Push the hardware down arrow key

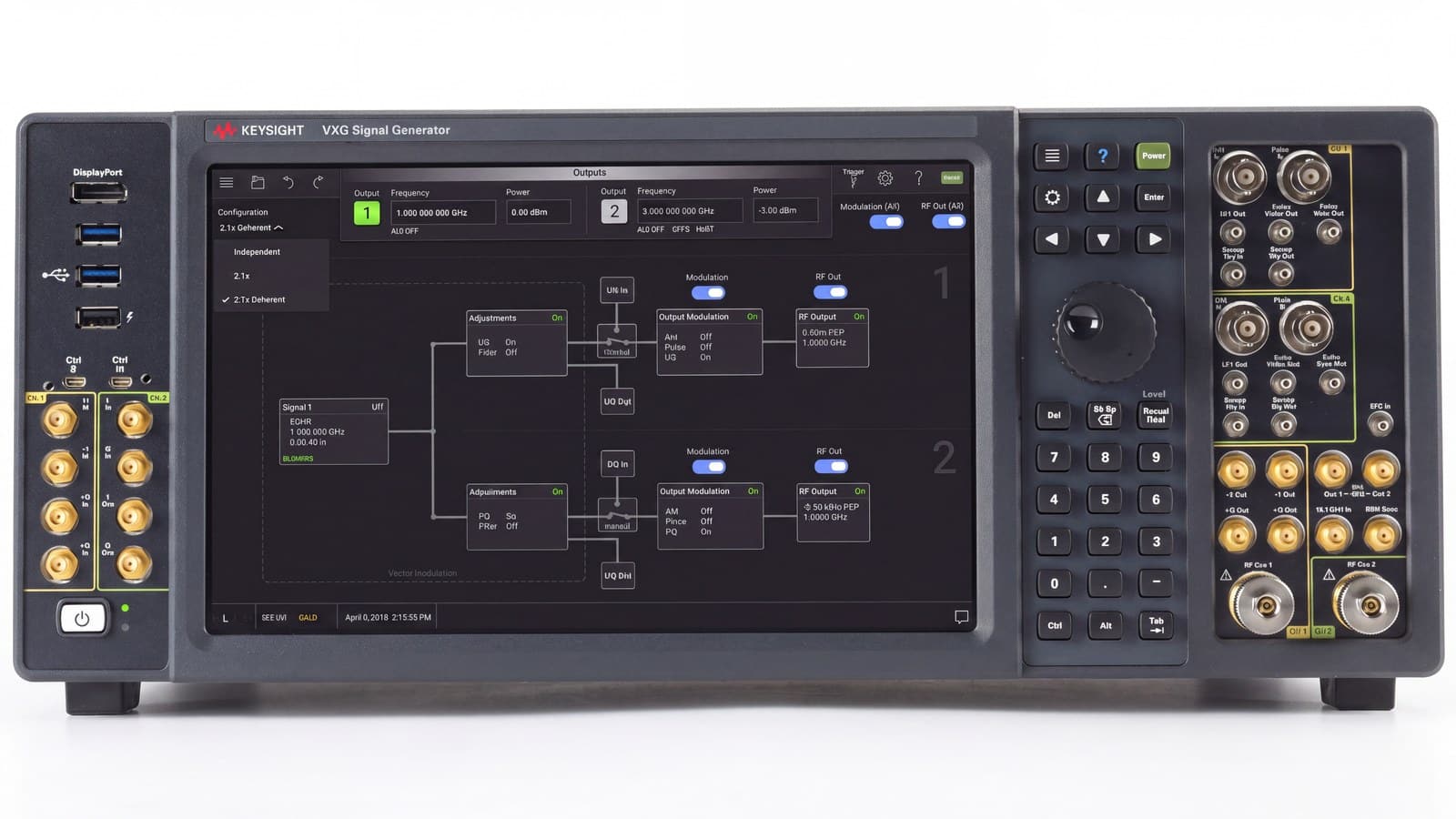(1103, 239)
